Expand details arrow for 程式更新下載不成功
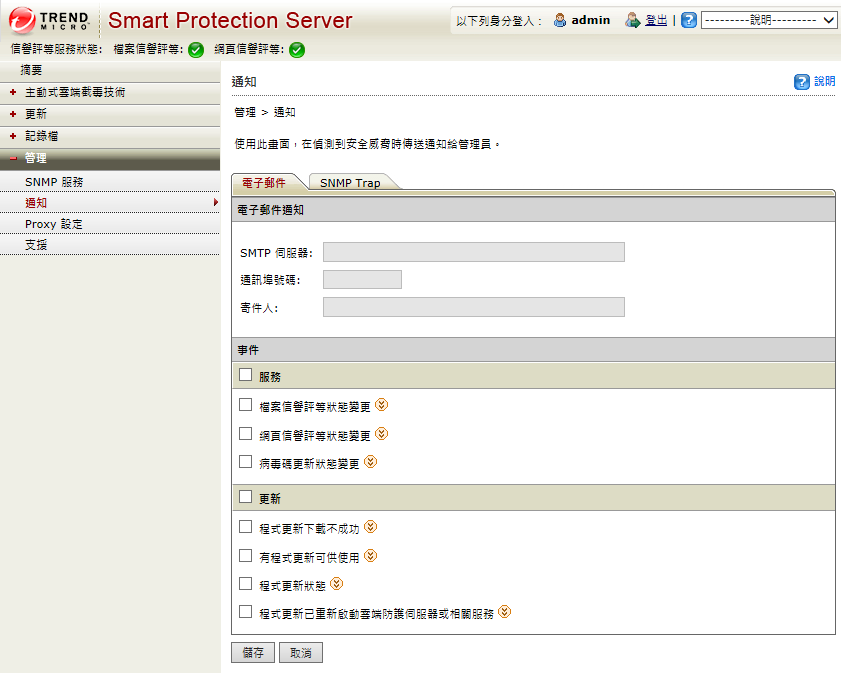 pos(371,527)
